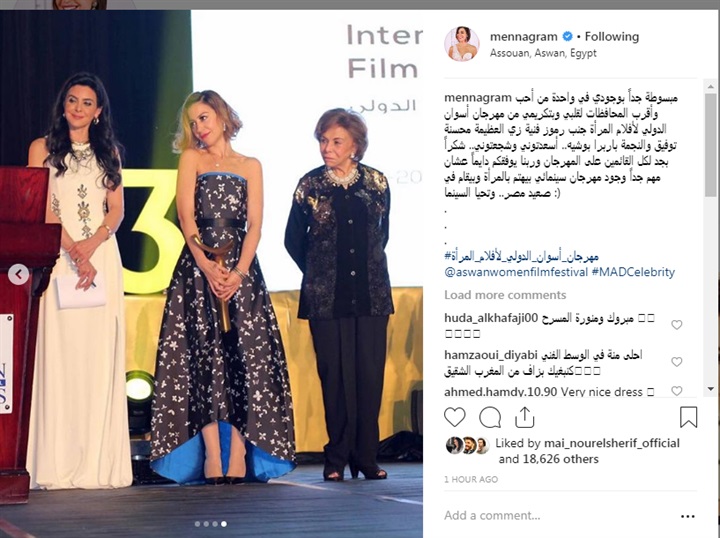Screen dimensions: 720x538
Task: Open the Assouan, Aswan, Egypt location
Action: [x=543, y=53]
